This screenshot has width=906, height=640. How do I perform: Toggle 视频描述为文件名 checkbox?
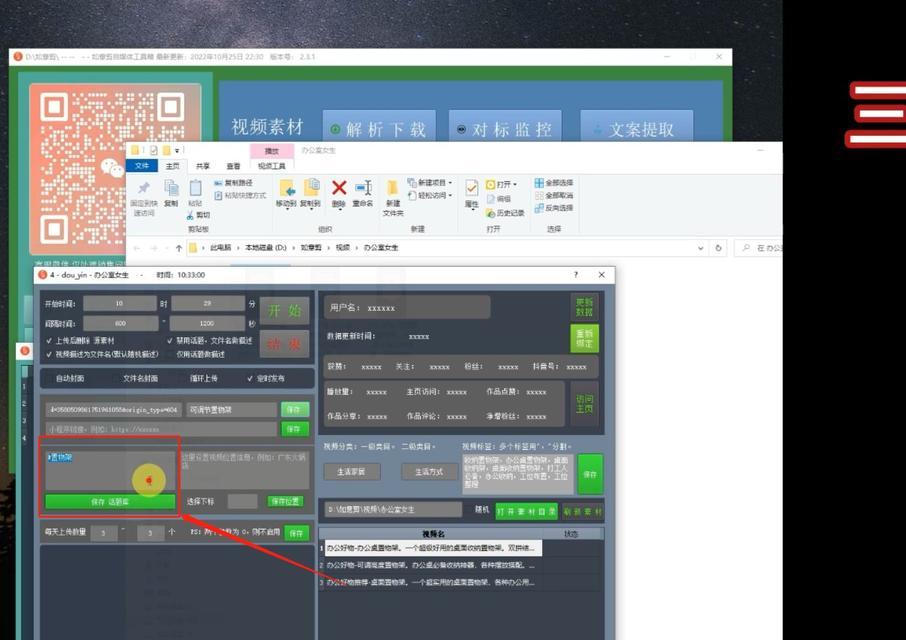pos(49,354)
